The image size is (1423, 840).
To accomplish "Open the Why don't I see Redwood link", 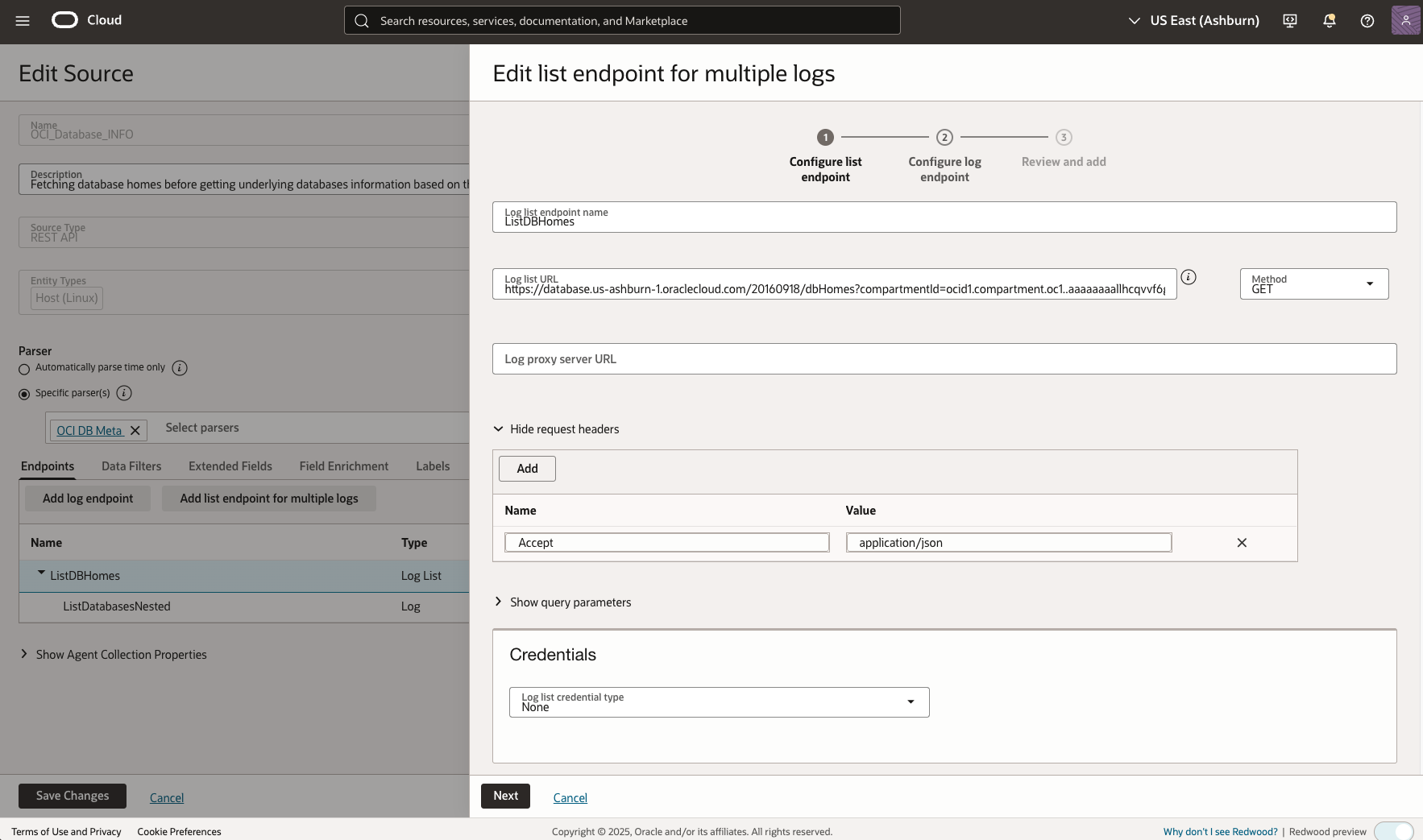I will tap(1219, 831).
